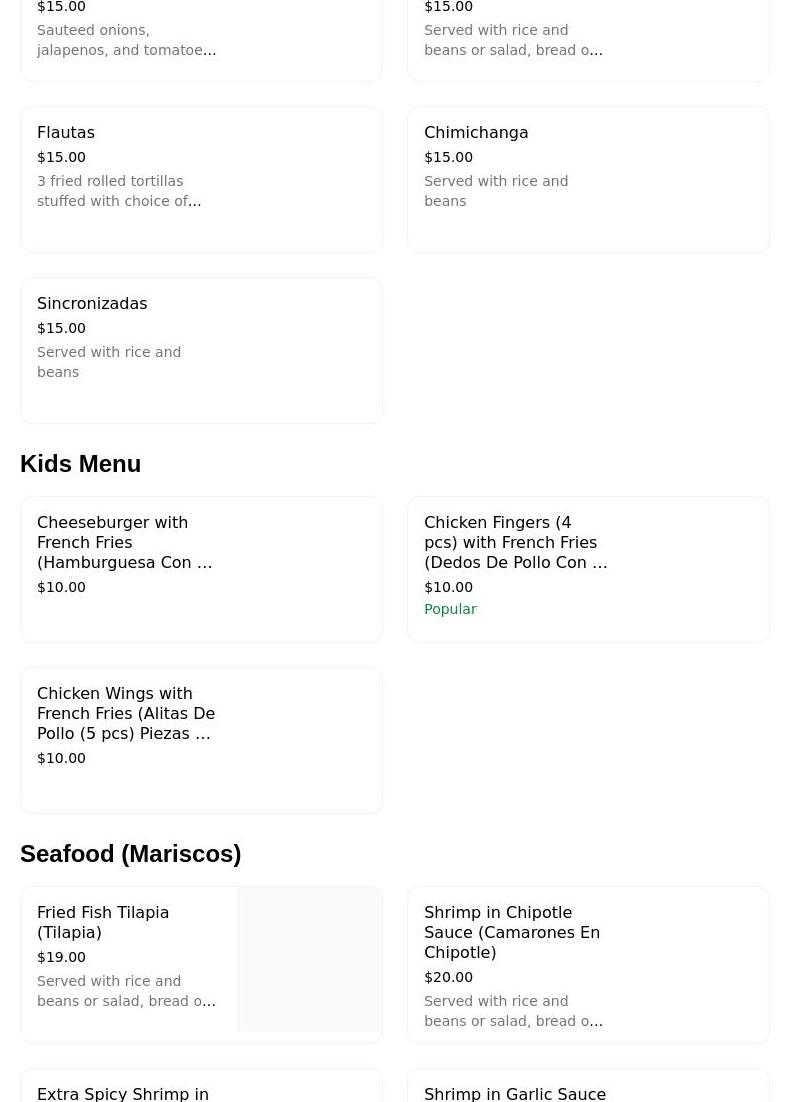Click the $15.00 price under Flautas
The image size is (804, 1102).
pos(62,157)
